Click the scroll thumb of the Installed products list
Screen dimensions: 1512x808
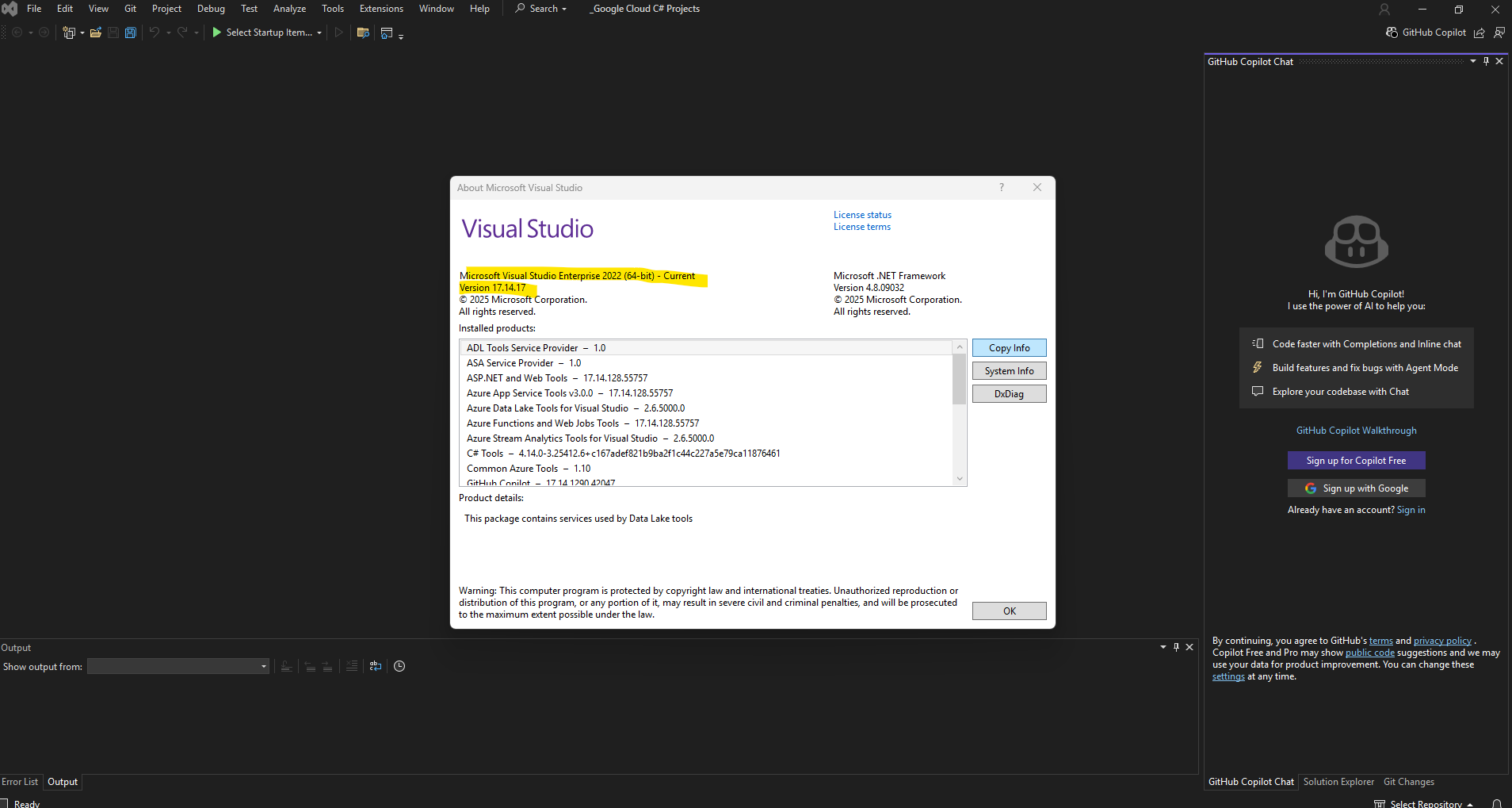960,379
